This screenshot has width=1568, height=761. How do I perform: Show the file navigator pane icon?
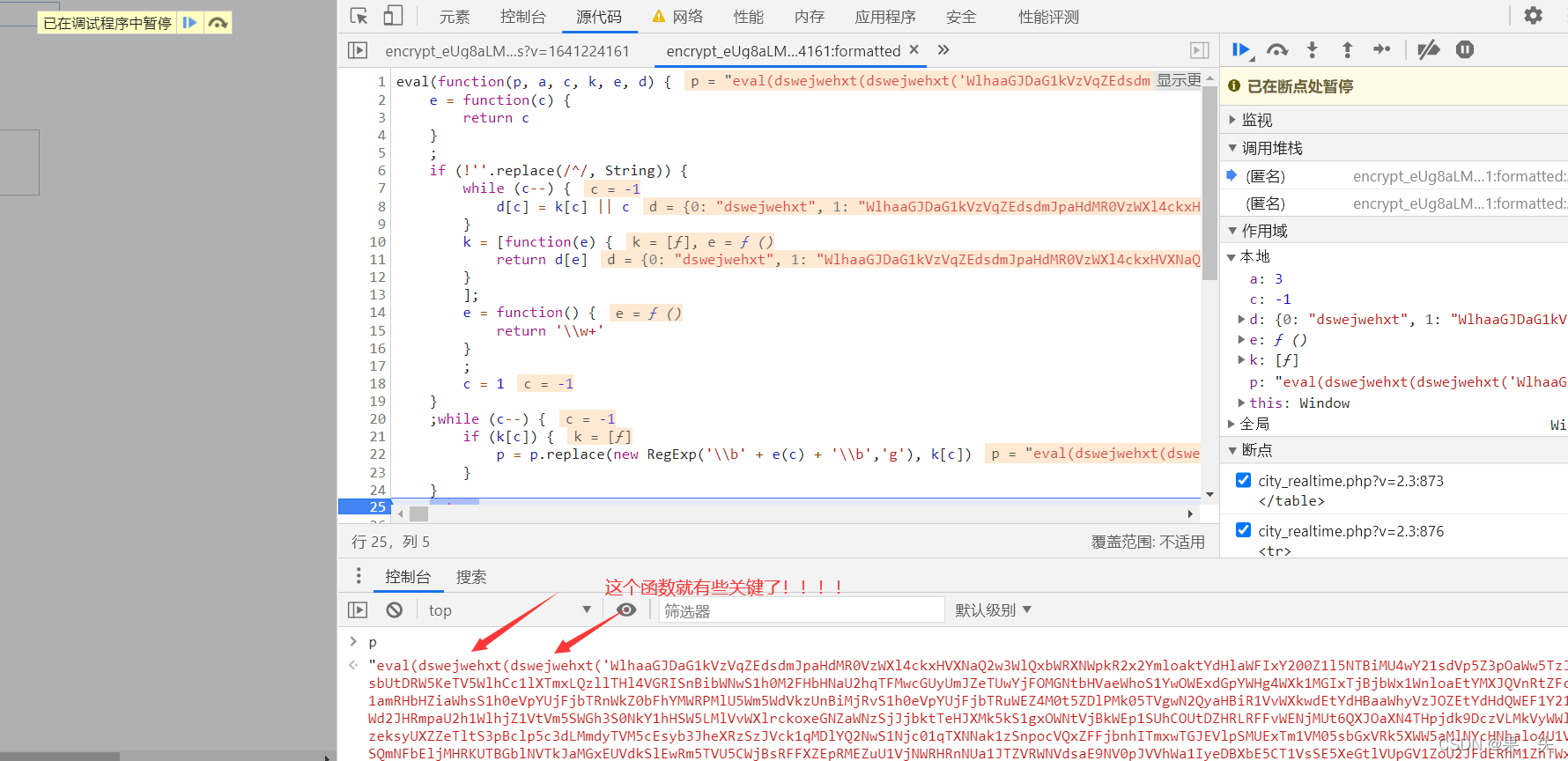coord(358,50)
